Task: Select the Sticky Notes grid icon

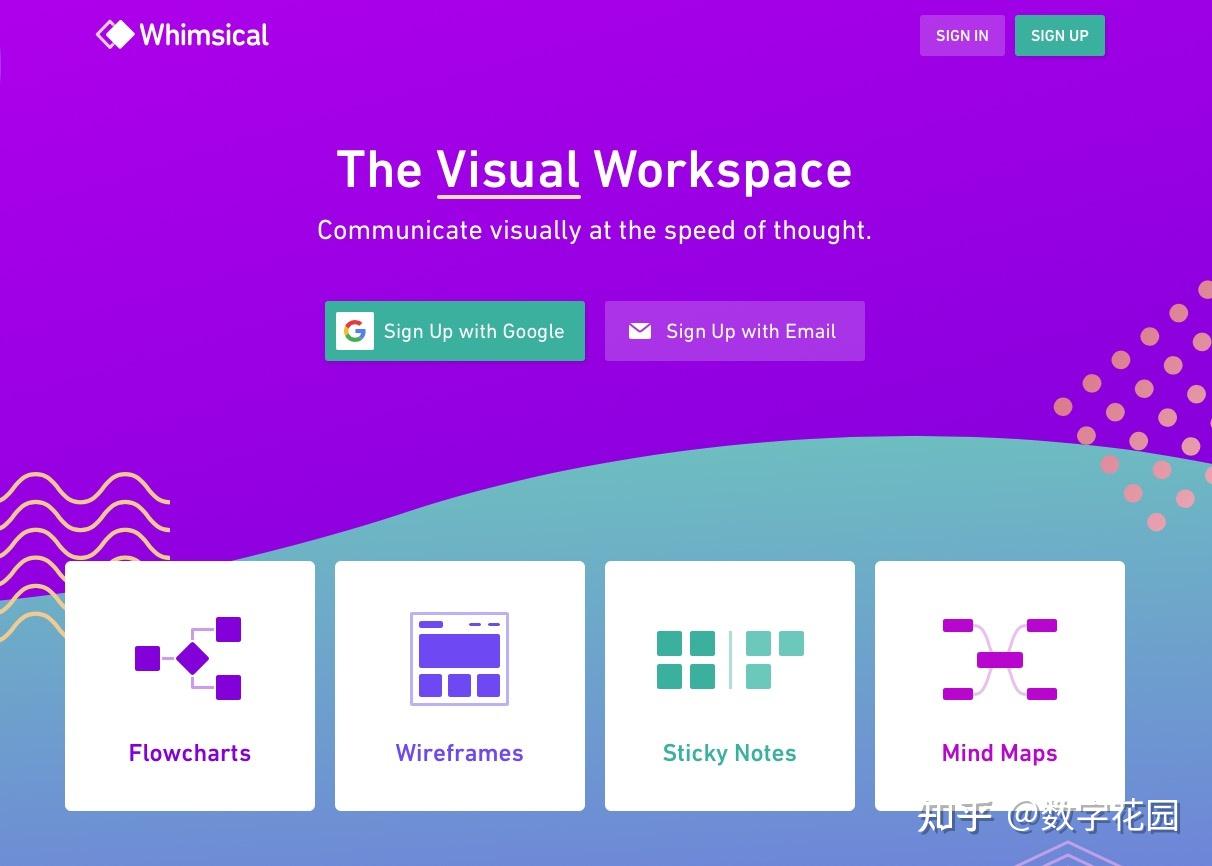Action: (x=730, y=659)
